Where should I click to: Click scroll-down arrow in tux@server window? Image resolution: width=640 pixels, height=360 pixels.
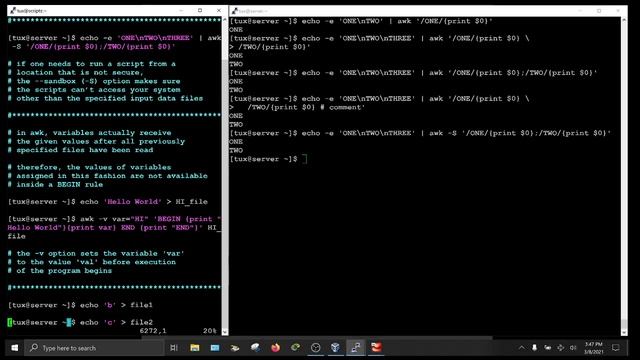(624, 332)
